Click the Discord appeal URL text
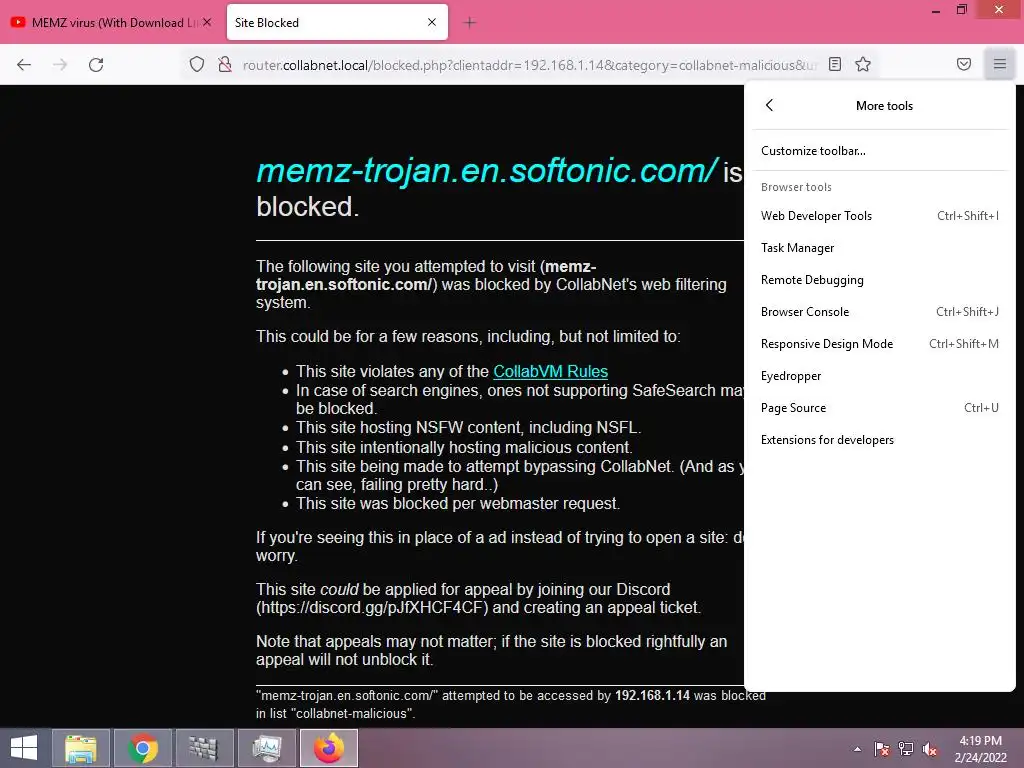1024x768 pixels. click(372, 607)
